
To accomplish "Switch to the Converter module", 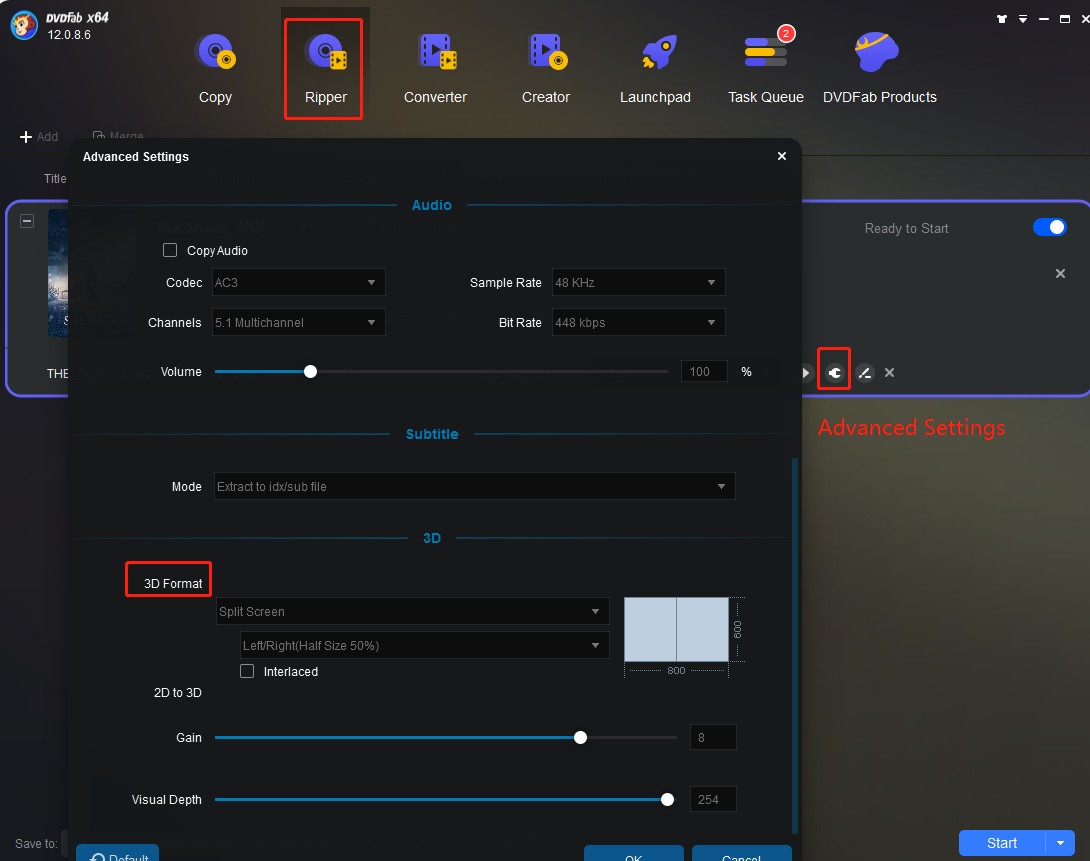I will click(x=435, y=64).
